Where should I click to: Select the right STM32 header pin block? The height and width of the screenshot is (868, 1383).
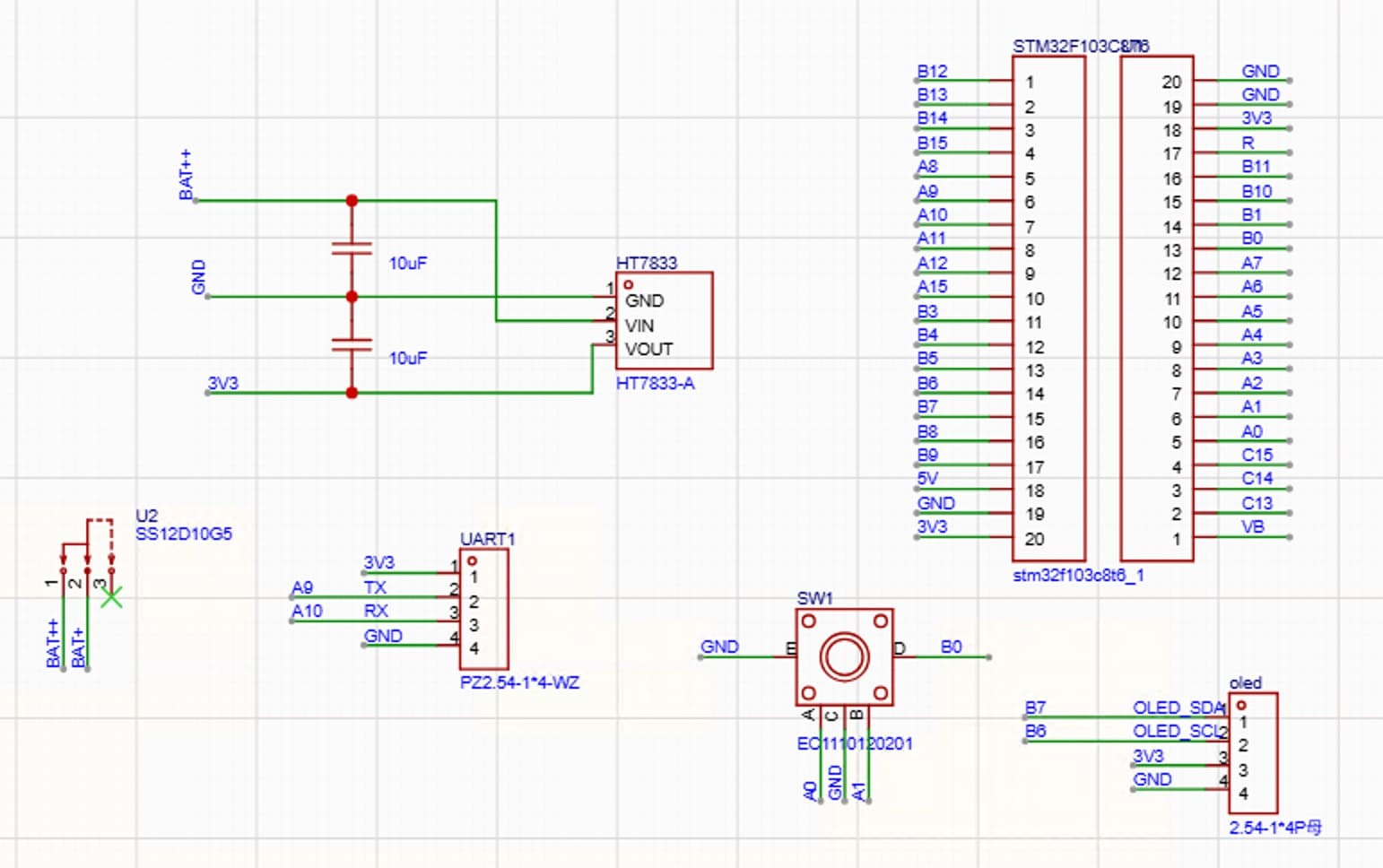pyautogui.click(x=1157, y=308)
